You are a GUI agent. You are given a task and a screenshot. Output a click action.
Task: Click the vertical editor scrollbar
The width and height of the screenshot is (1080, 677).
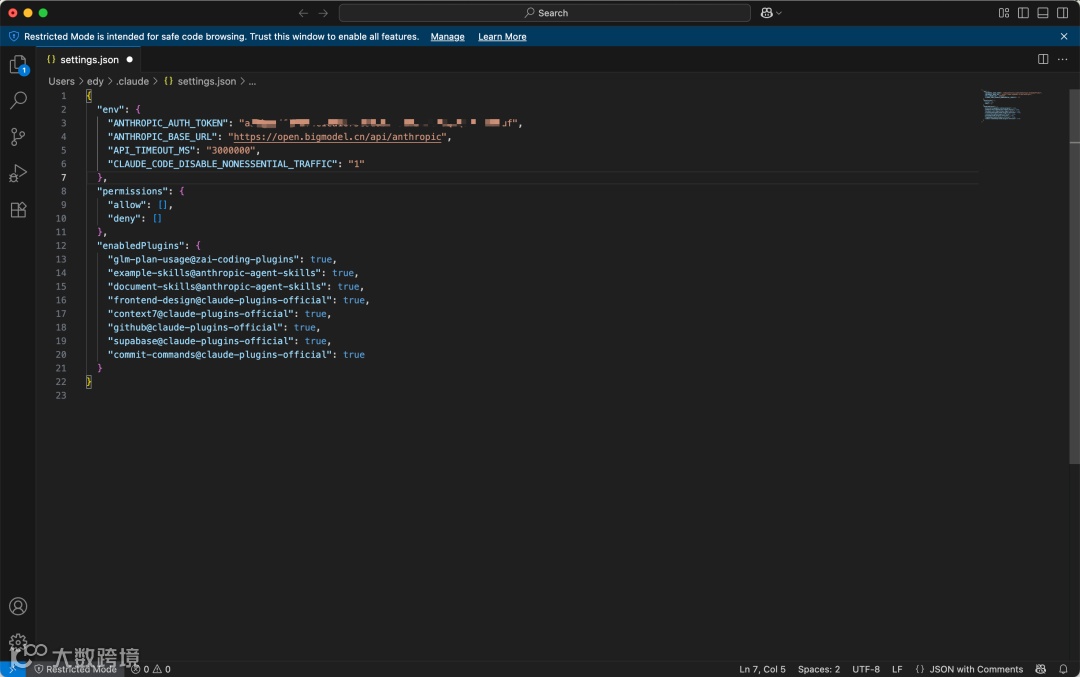1074,275
